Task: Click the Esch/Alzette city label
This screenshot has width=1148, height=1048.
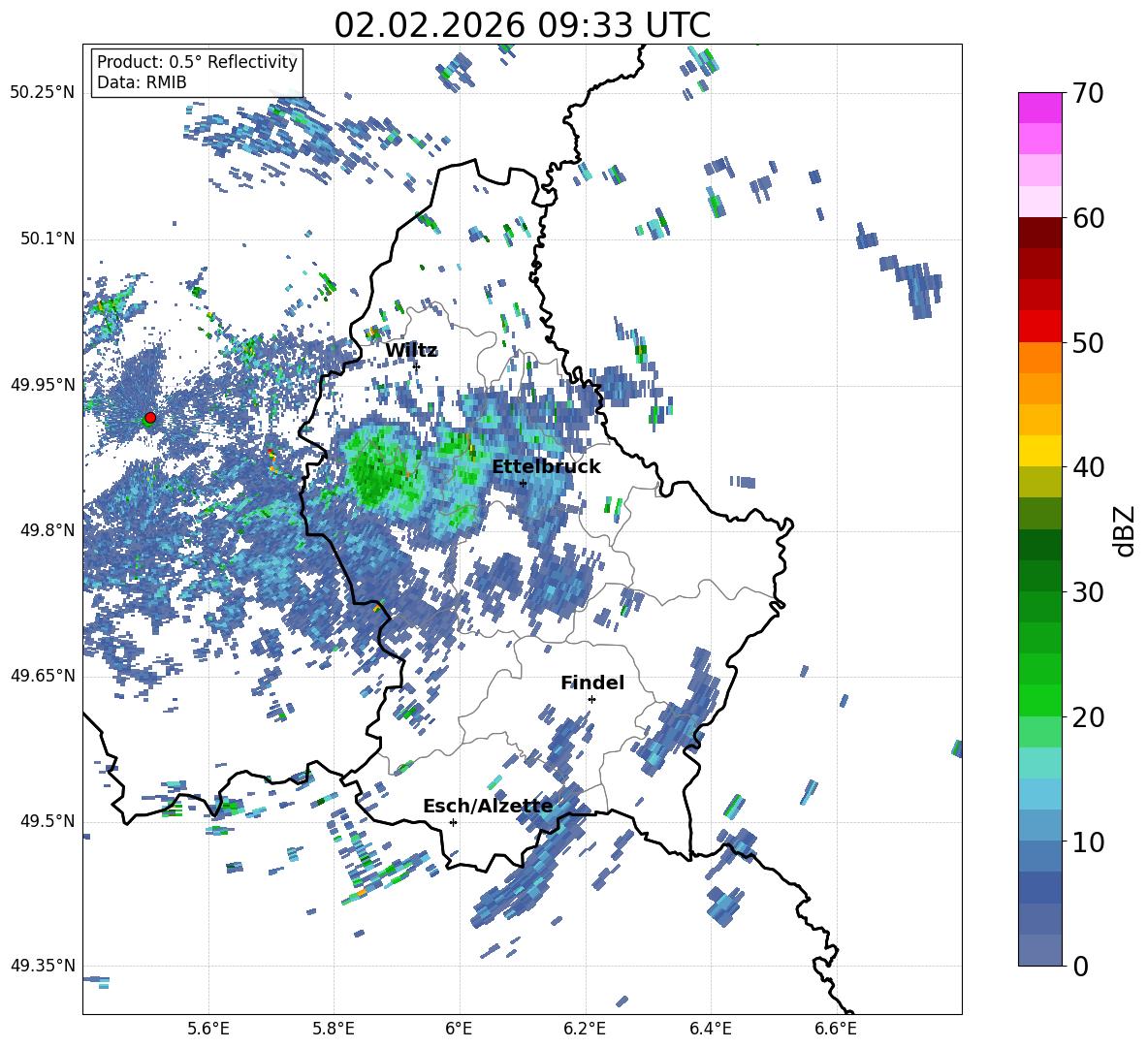Action: click(x=488, y=806)
